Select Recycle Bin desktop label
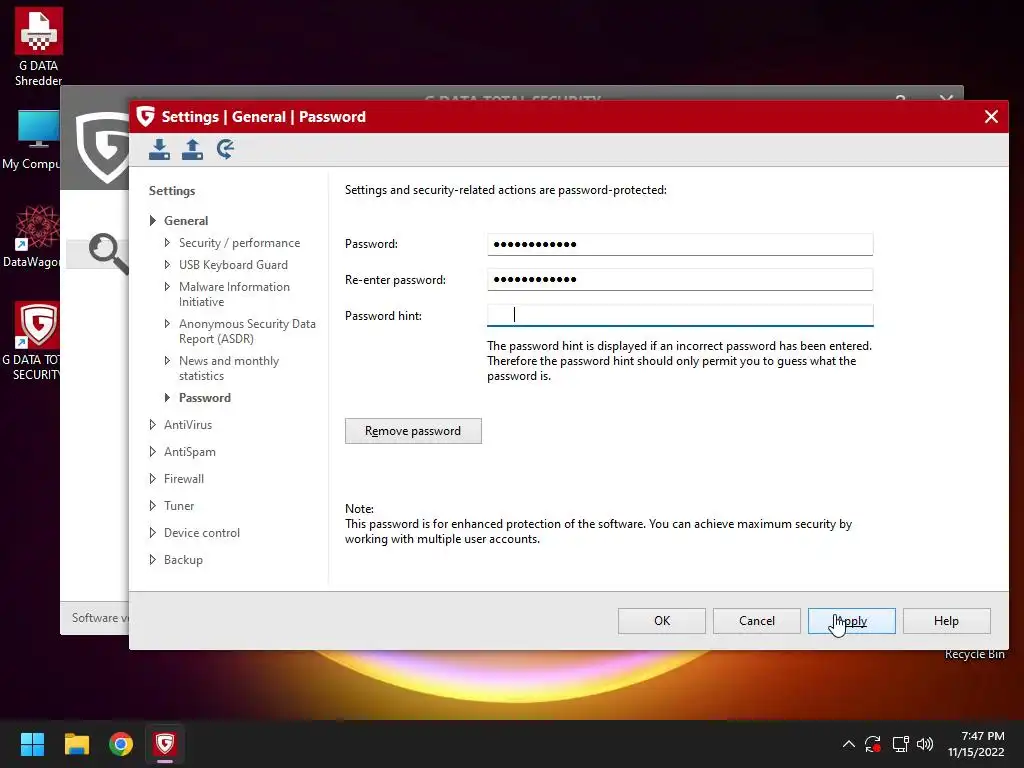The width and height of the screenshot is (1024, 768). coord(974,654)
